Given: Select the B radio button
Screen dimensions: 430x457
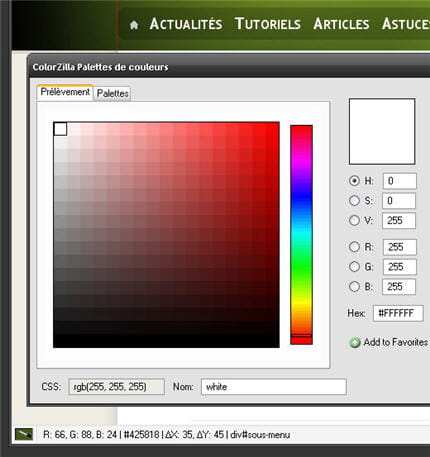Looking at the screenshot, I should click(x=354, y=286).
